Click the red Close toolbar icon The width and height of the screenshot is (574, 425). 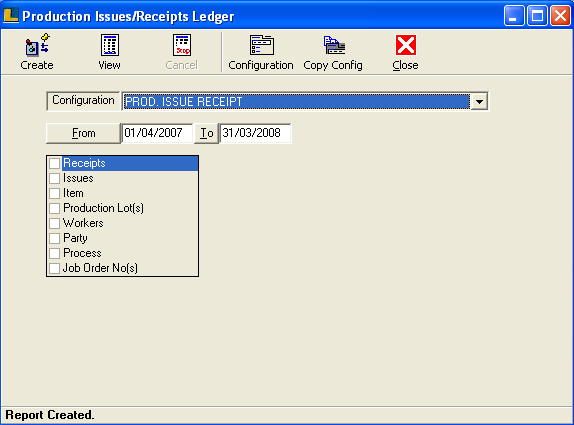click(x=406, y=45)
